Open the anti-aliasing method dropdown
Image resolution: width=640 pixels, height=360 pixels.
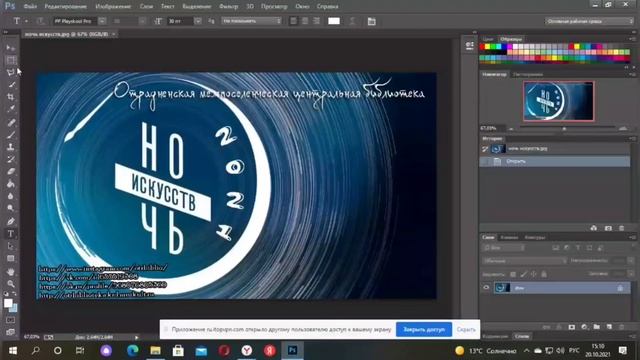251,21
